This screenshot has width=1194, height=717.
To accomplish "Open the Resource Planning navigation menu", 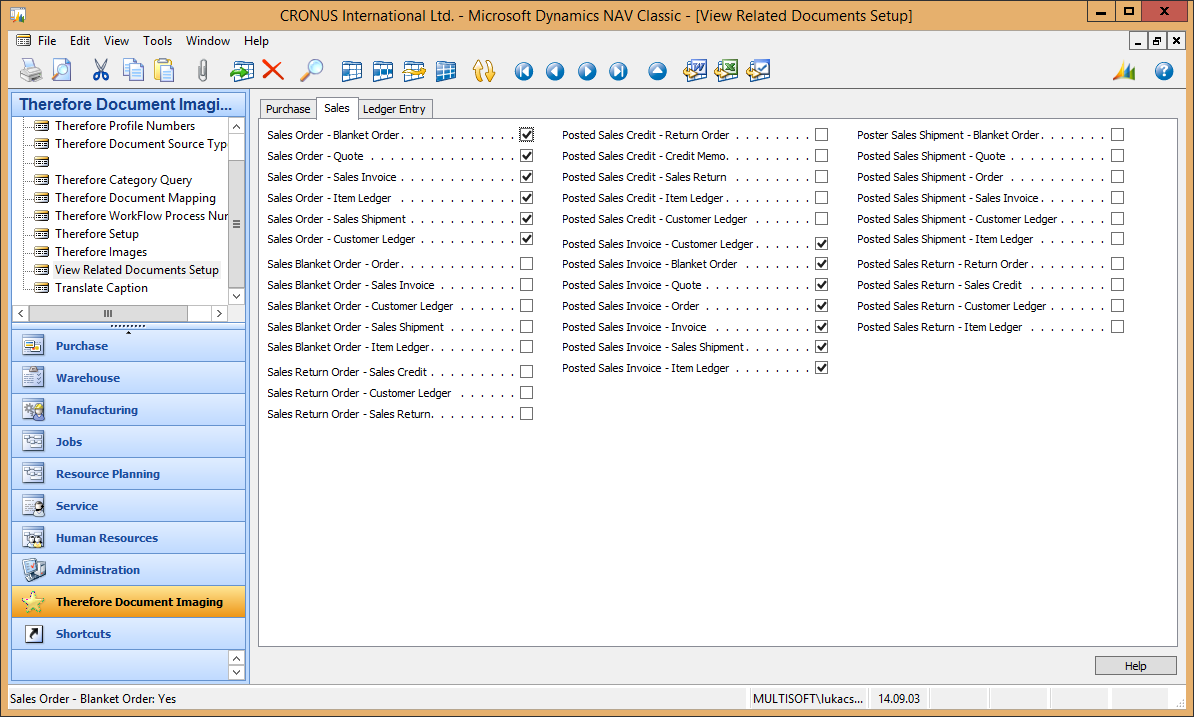I will coord(128,473).
